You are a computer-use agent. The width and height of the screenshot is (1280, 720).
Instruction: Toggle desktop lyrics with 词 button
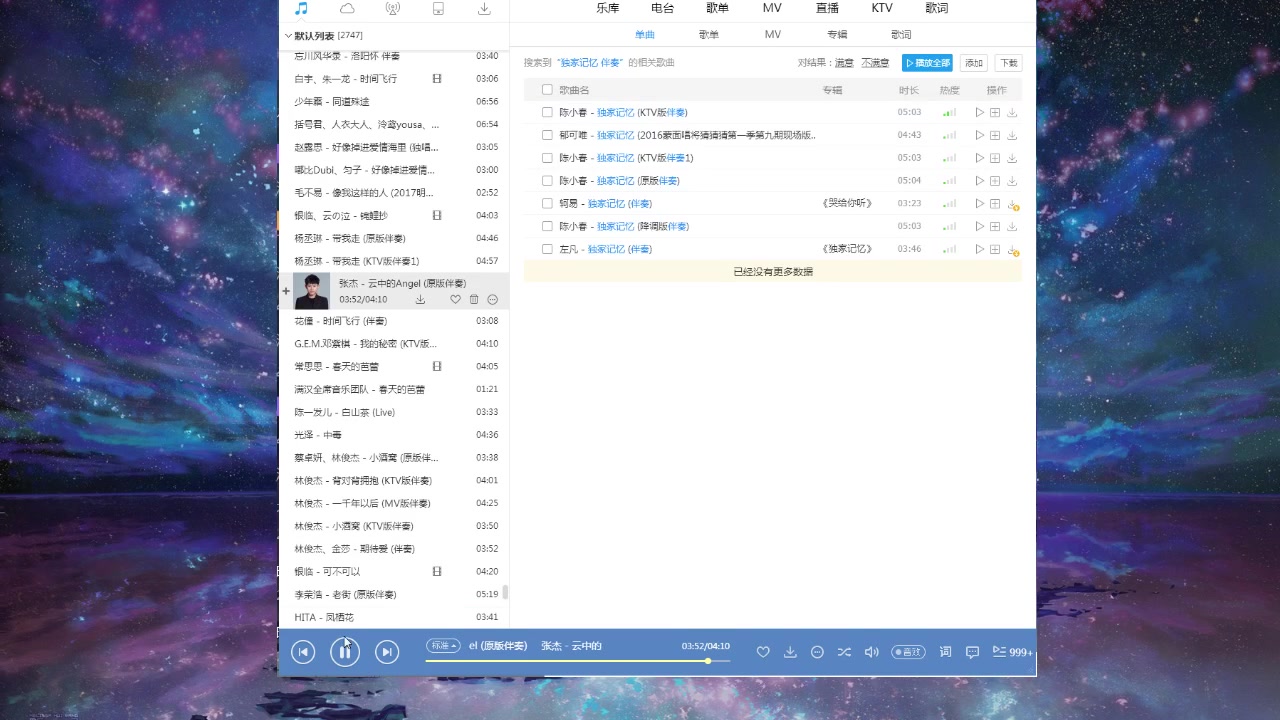pos(945,652)
